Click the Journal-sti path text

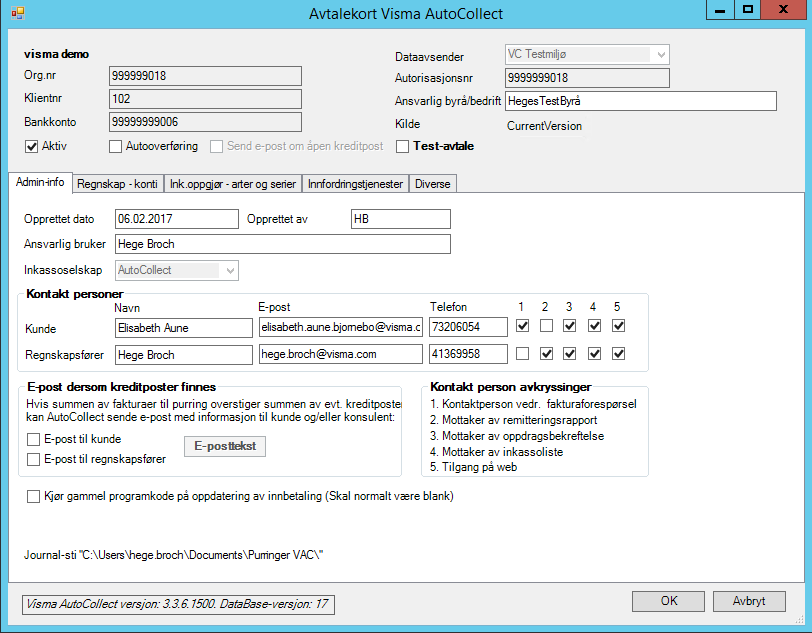[173, 555]
